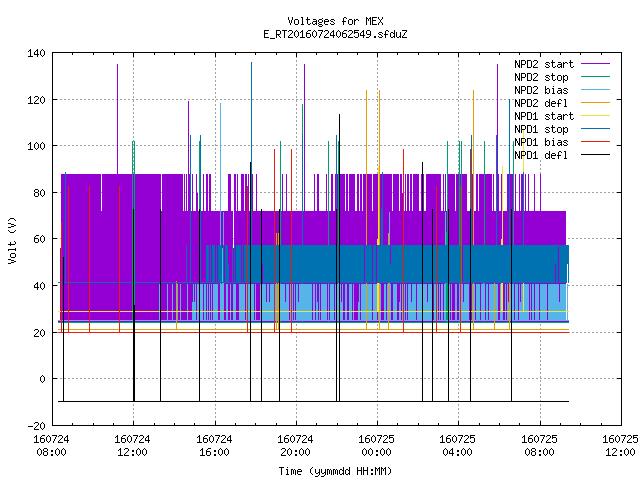Click light blue line sample beside NPD2 bias
This screenshot has height=480, width=640.
[x=595, y=89]
